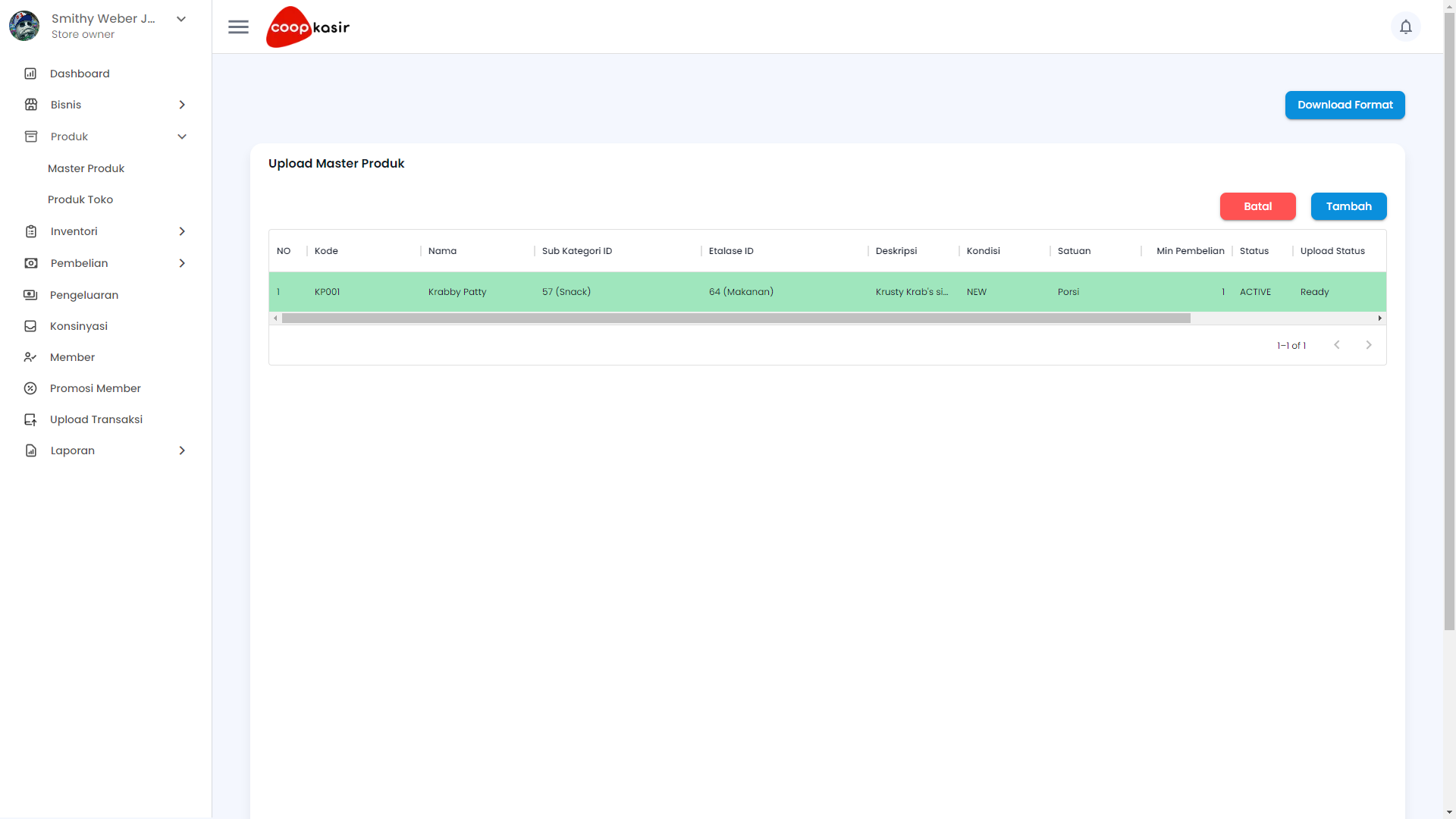
Task: Expand the Pembelian submenu chevron
Action: pyautogui.click(x=182, y=263)
